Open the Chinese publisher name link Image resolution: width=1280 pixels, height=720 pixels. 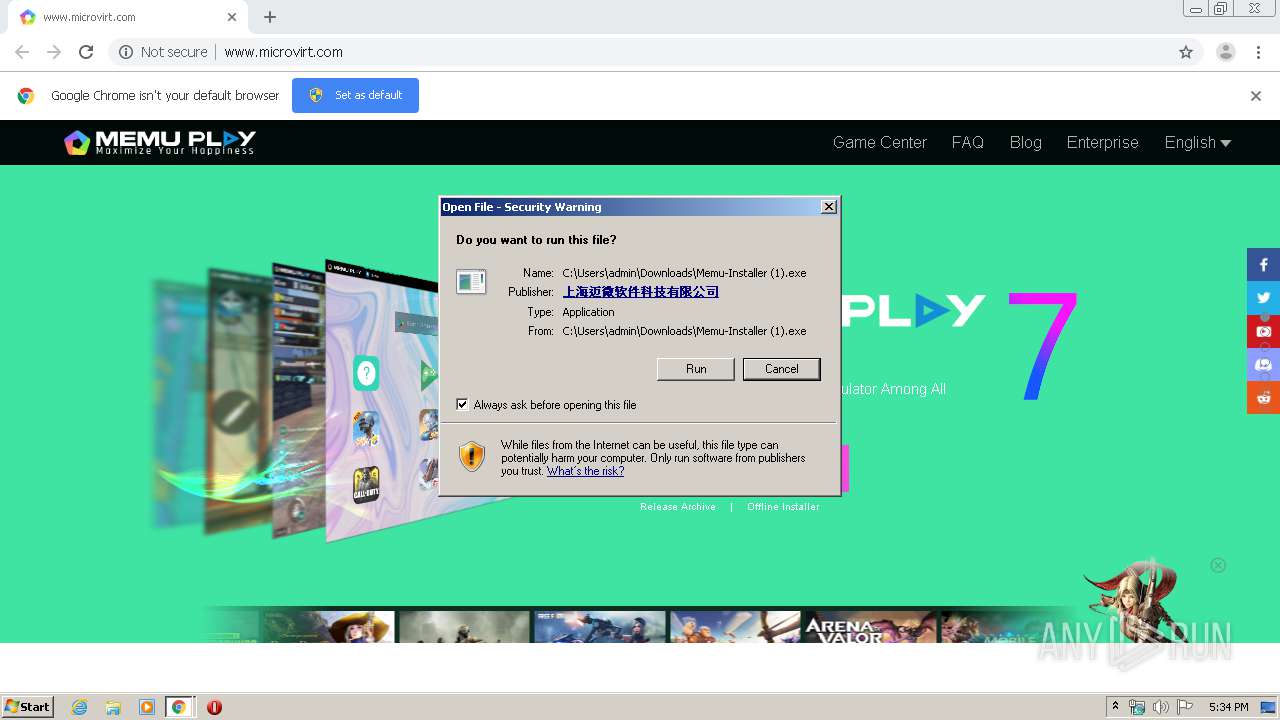641,292
